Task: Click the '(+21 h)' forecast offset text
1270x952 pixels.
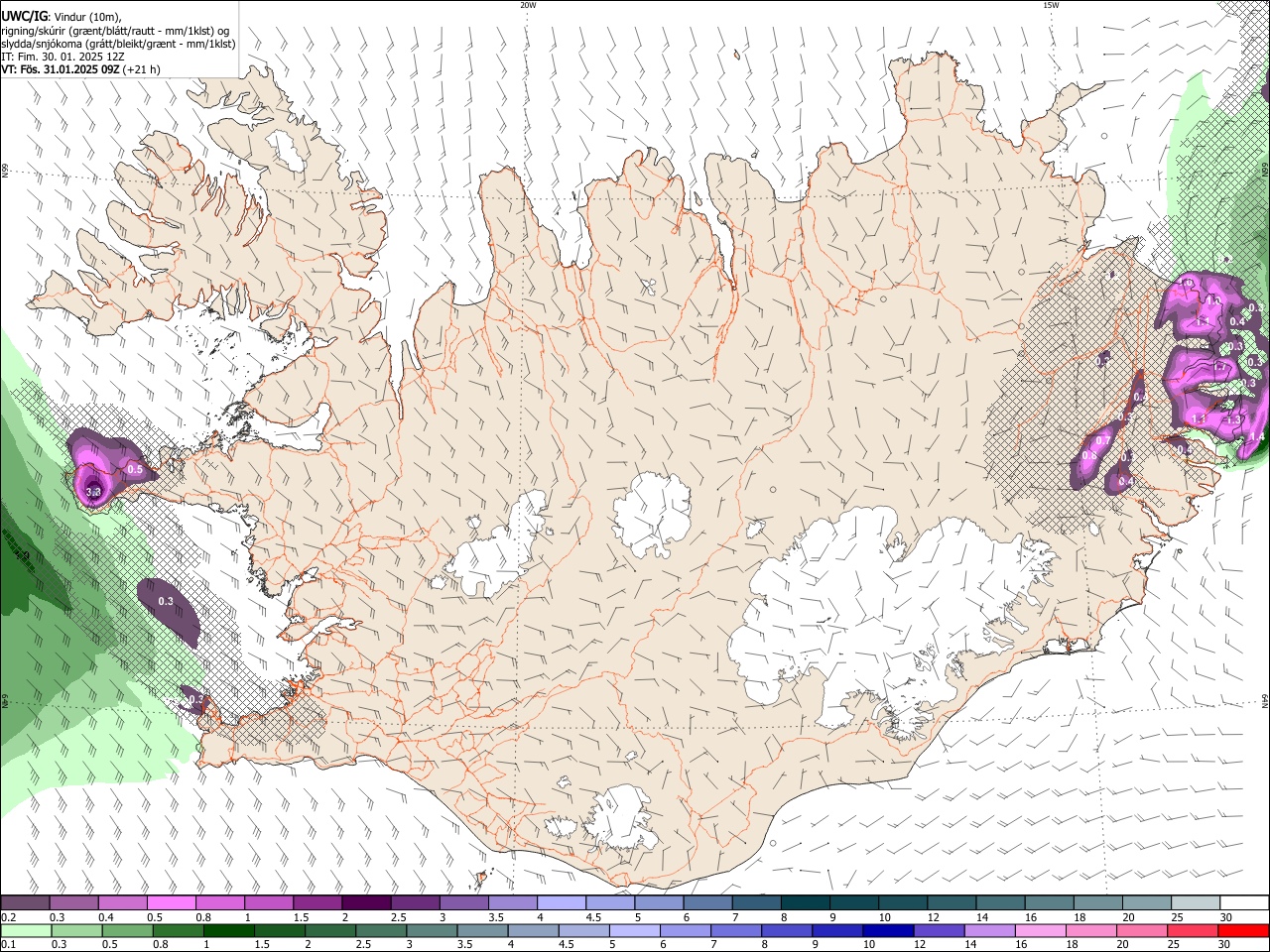Action: [x=142, y=69]
